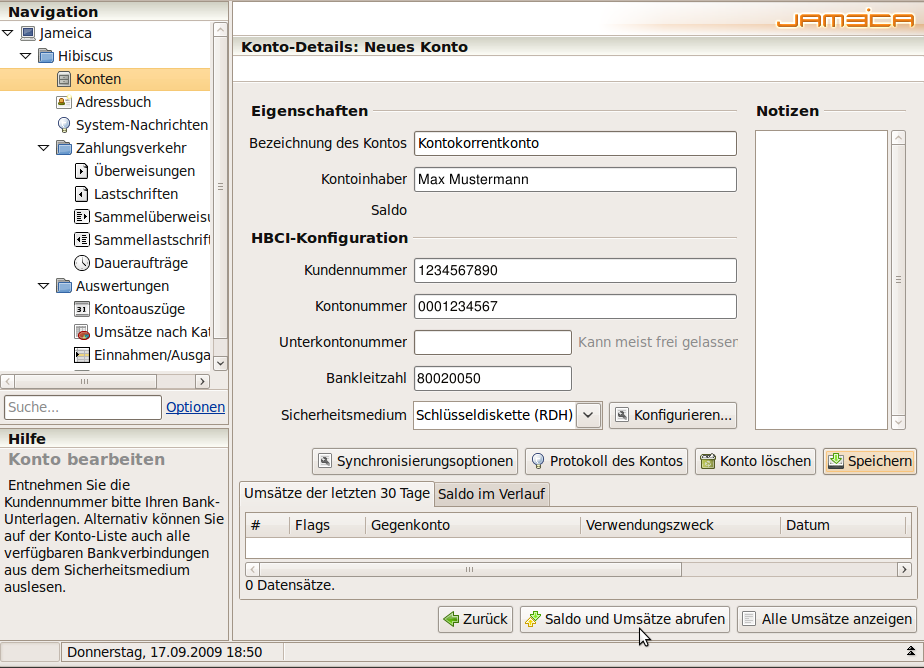The image size is (924, 668).
Task: Click Alle Umsätze anzeigen button
Action: 827,619
